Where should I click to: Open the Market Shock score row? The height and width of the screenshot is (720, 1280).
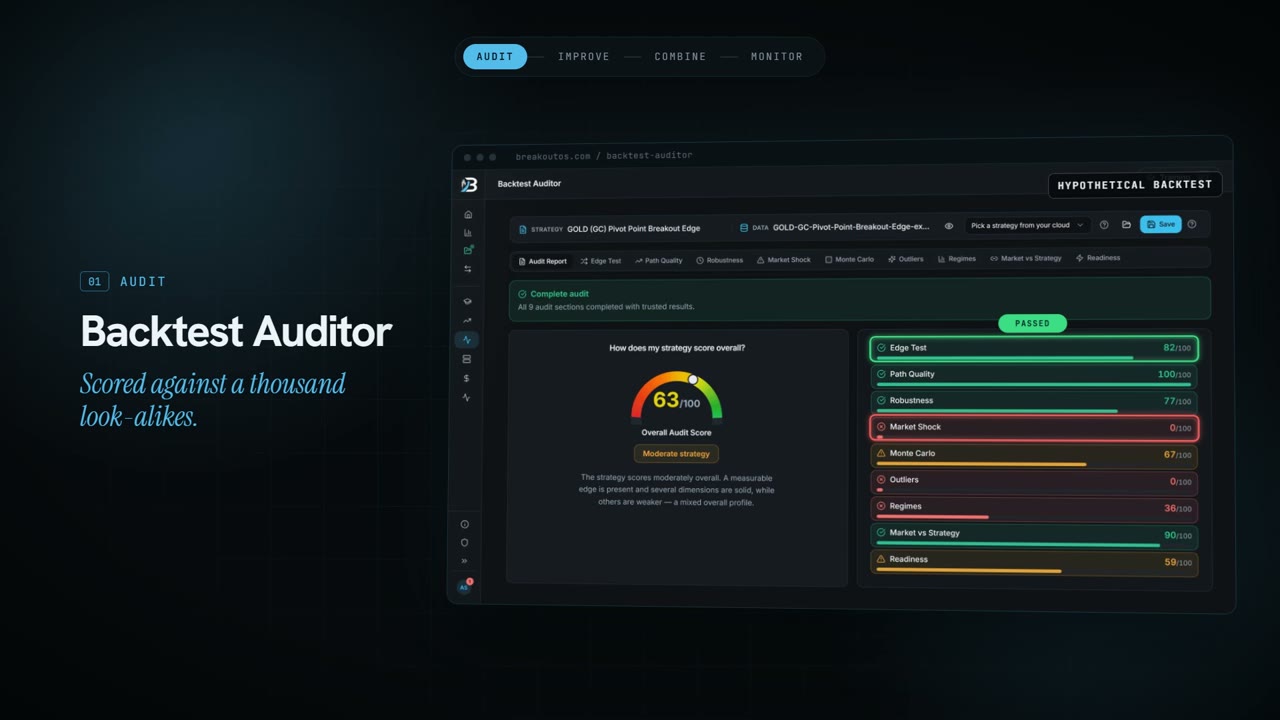(1034, 428)
